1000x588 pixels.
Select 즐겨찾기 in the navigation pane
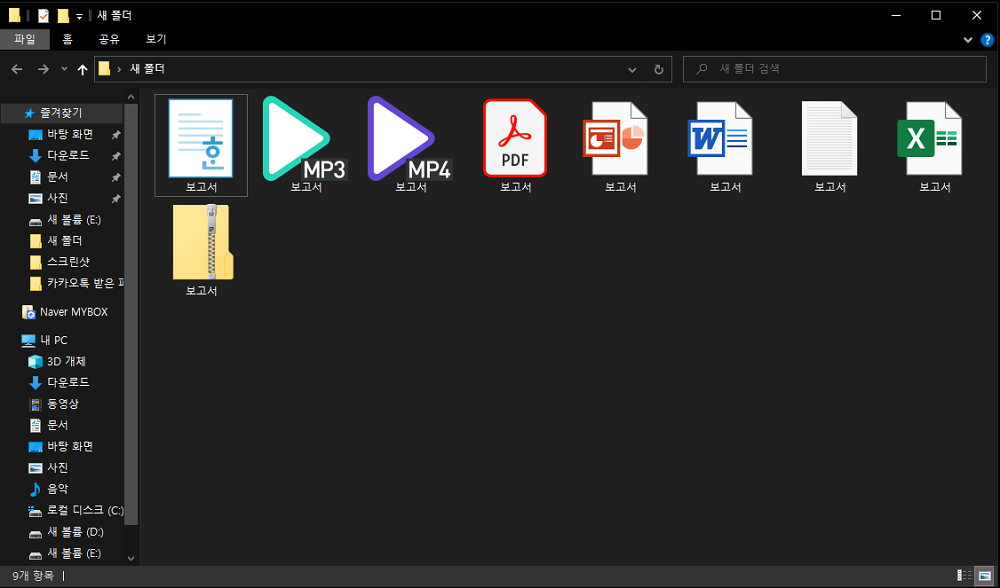pos(61,113)
